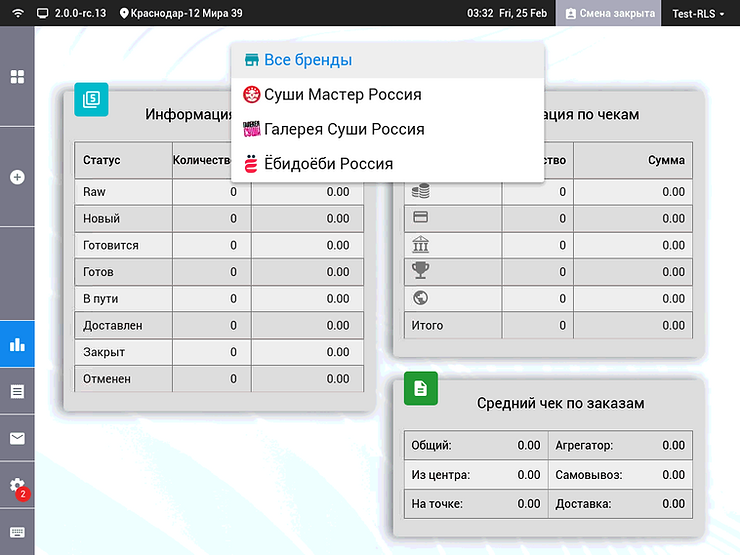Click the Статус column header
Image resolution: width=740 pixels, height=555 pixels.
click(x=123, y=160)
